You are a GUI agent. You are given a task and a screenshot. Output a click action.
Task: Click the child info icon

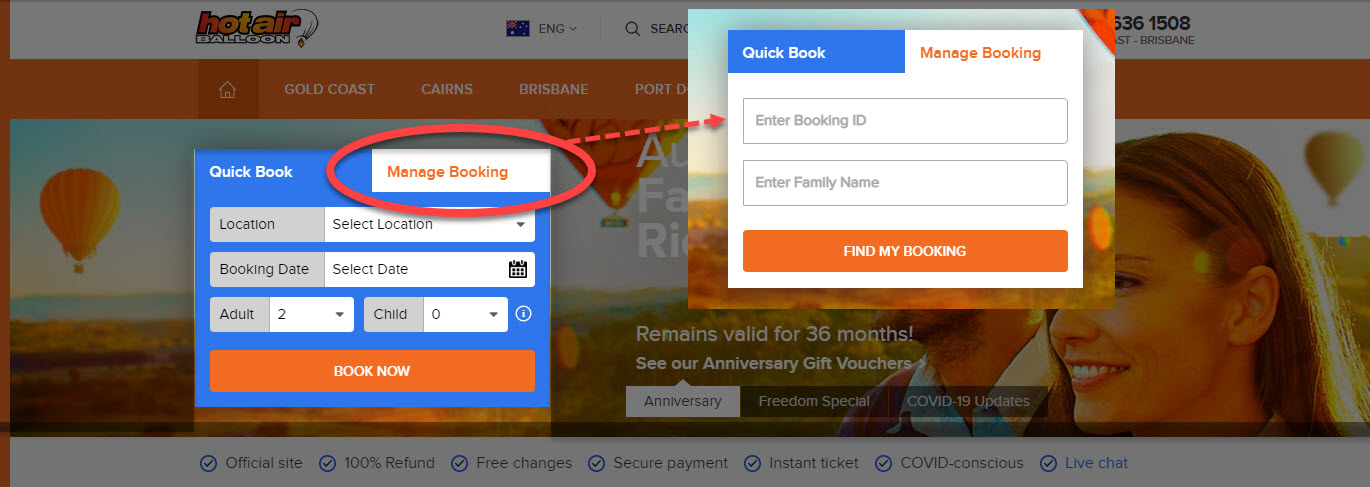click(523, 314)
